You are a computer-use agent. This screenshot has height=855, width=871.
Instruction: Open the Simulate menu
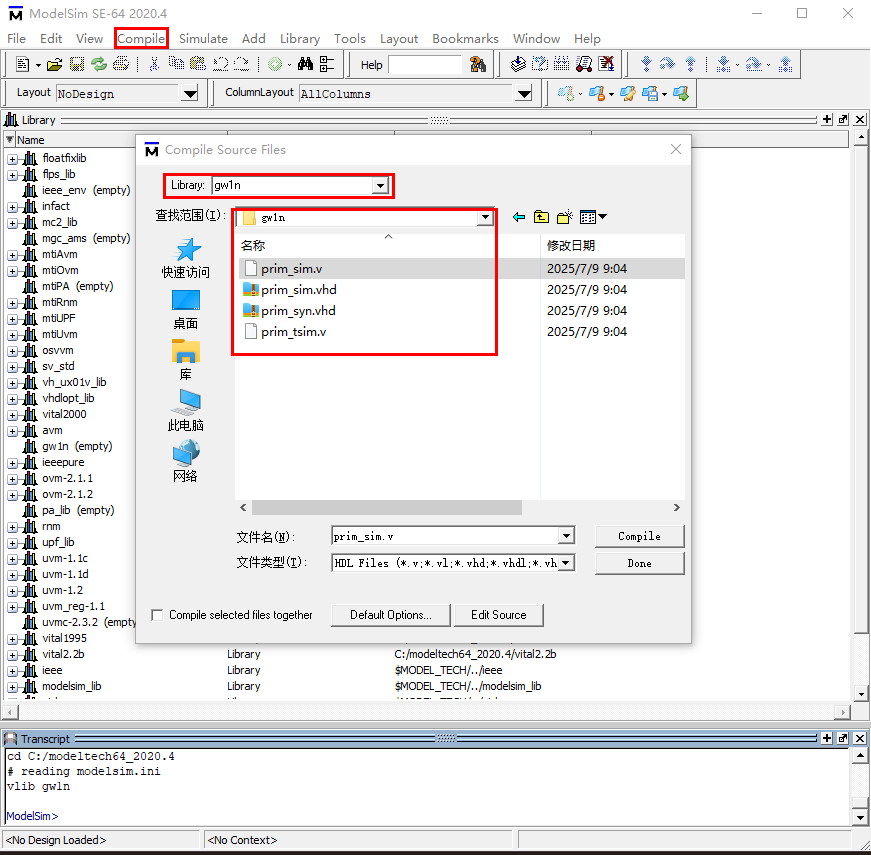pos(203,38)
